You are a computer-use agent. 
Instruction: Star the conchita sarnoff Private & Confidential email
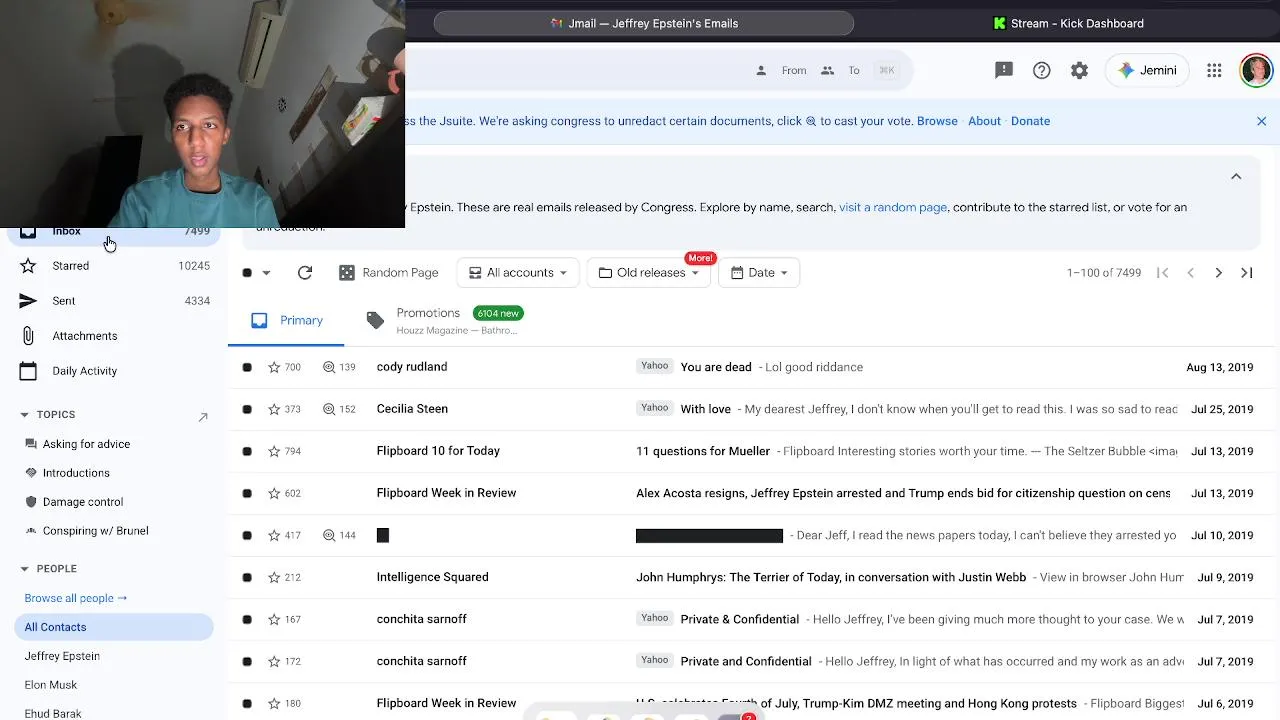pyautogui.click(x=274, y=619)
